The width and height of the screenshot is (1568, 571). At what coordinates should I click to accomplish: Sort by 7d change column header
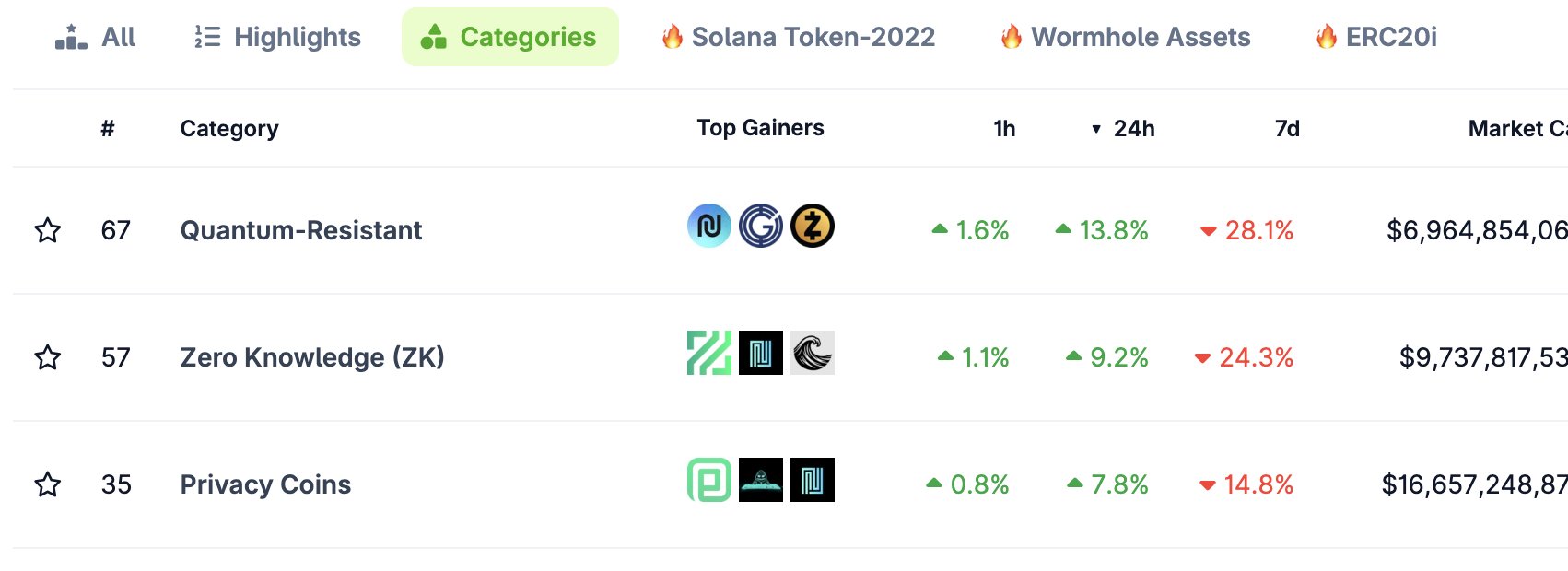point(1287,129)
